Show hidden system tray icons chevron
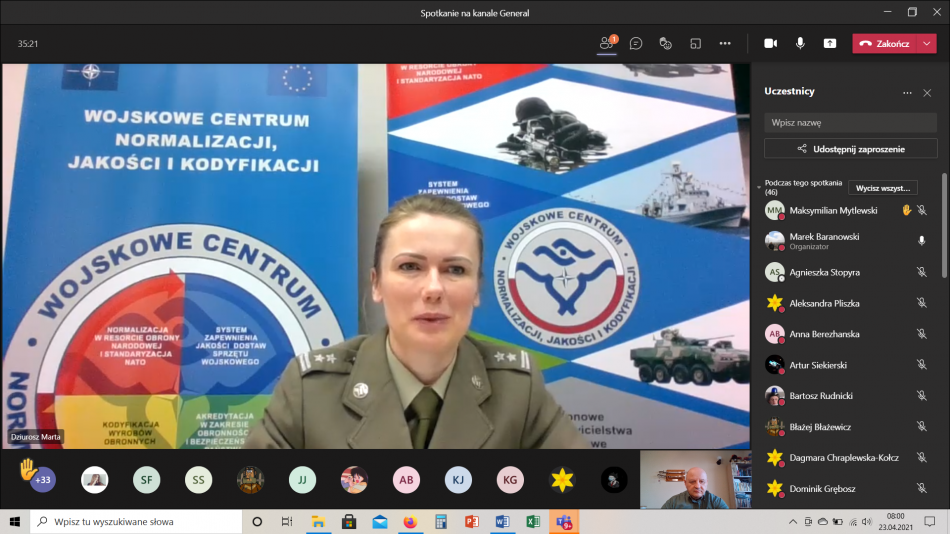Image resolution: width=950 pixels, height=534 pixels. 792,521
